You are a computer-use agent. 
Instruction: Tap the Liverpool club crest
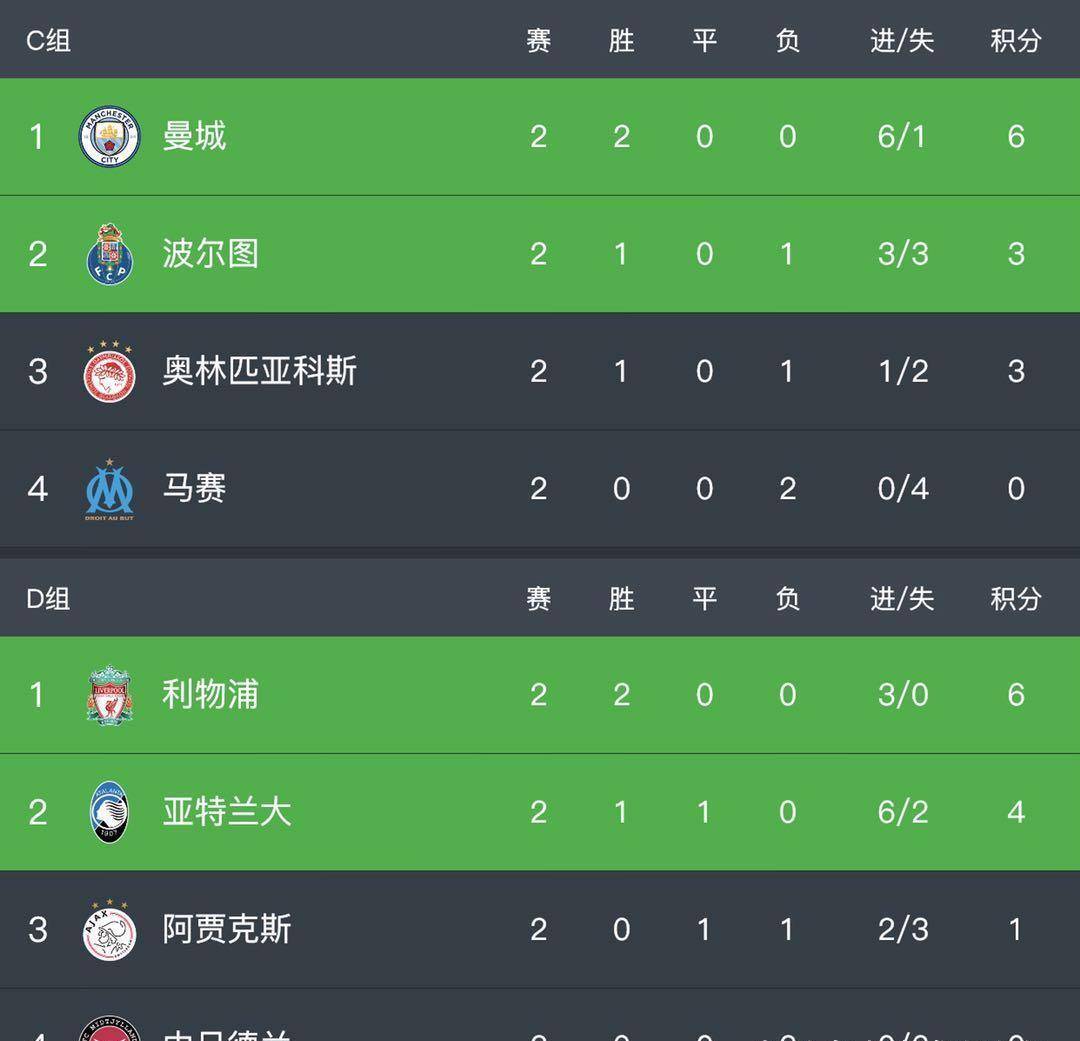pyautogui.click(x=110, y=694)
